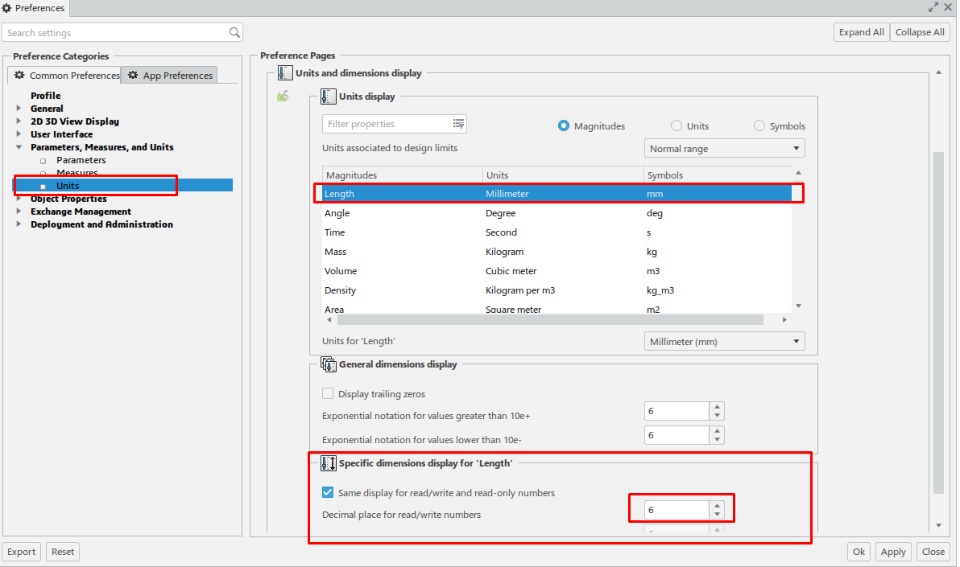
Task: Select the Units radio button
Action: (x=677, y=126)
